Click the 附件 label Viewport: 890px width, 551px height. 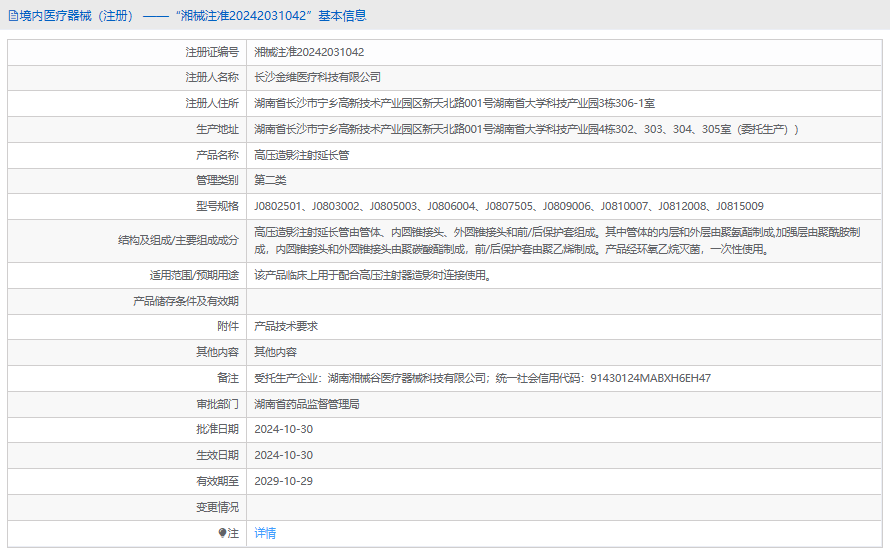(x=228, y=326)
